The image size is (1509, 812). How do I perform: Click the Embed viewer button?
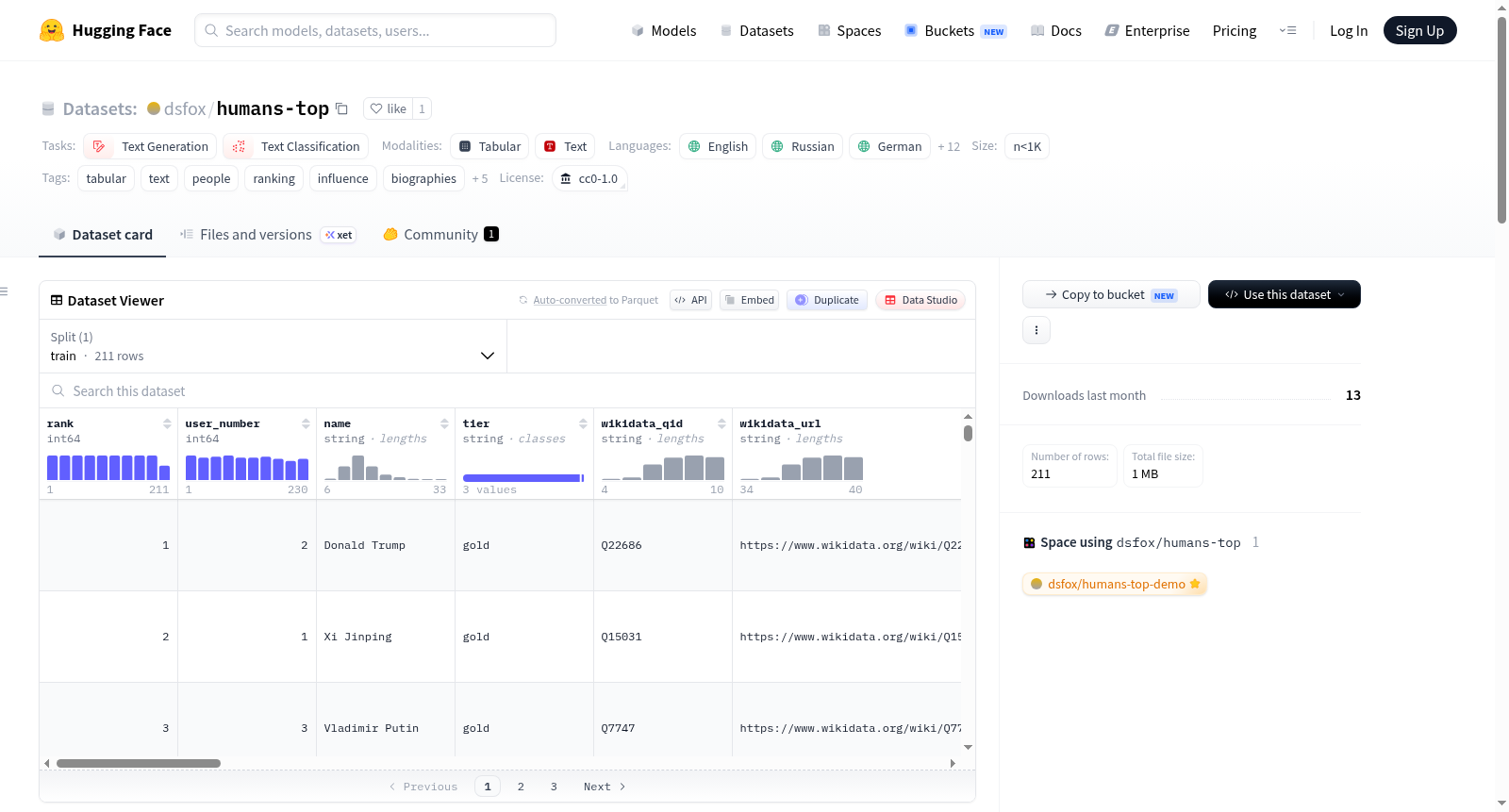click(749, 300)
